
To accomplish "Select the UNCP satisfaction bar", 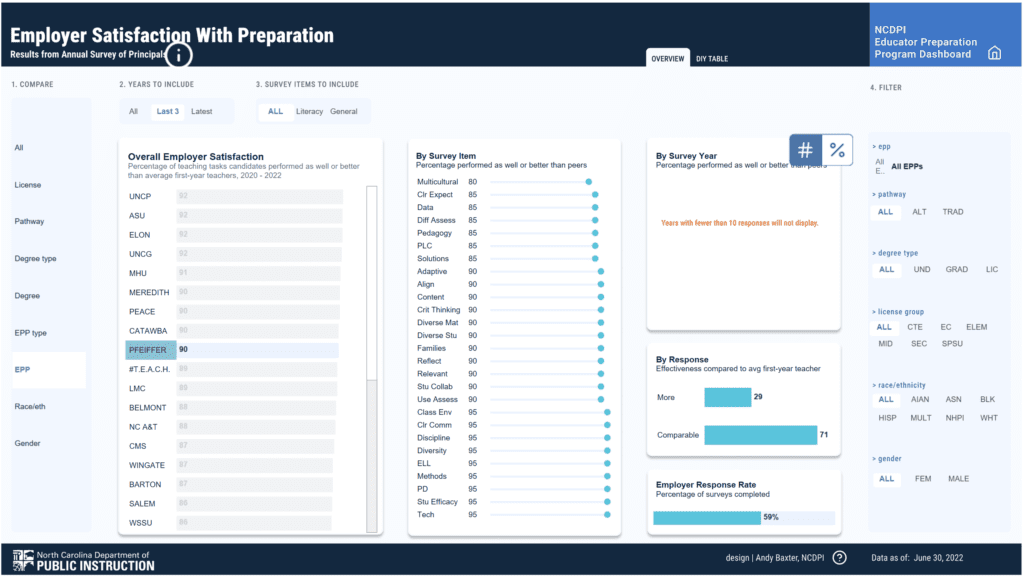I will tap(259, 196).
